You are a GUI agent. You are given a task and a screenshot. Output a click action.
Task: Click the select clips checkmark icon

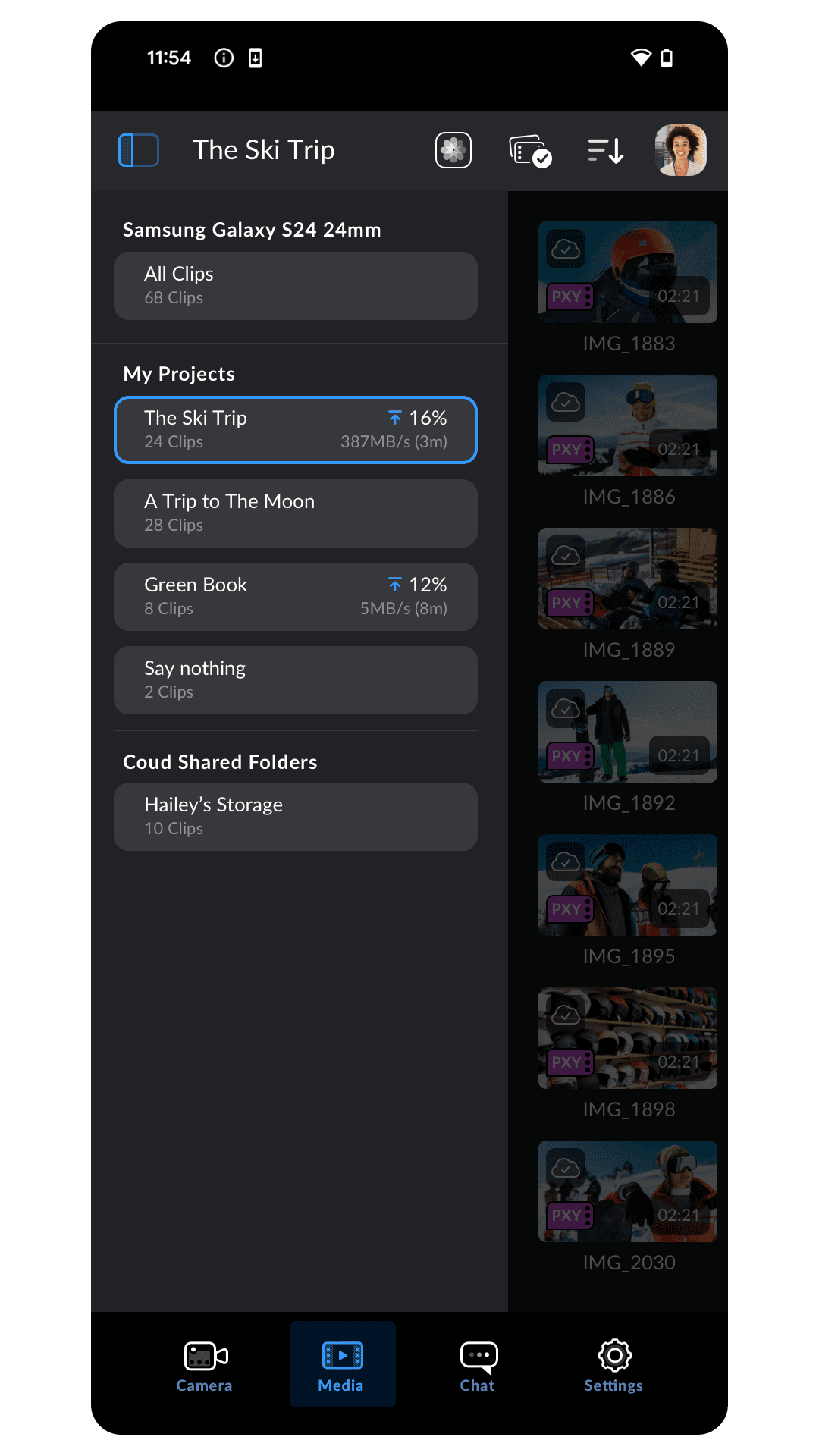pyautogui.click(x=530, y=150)
